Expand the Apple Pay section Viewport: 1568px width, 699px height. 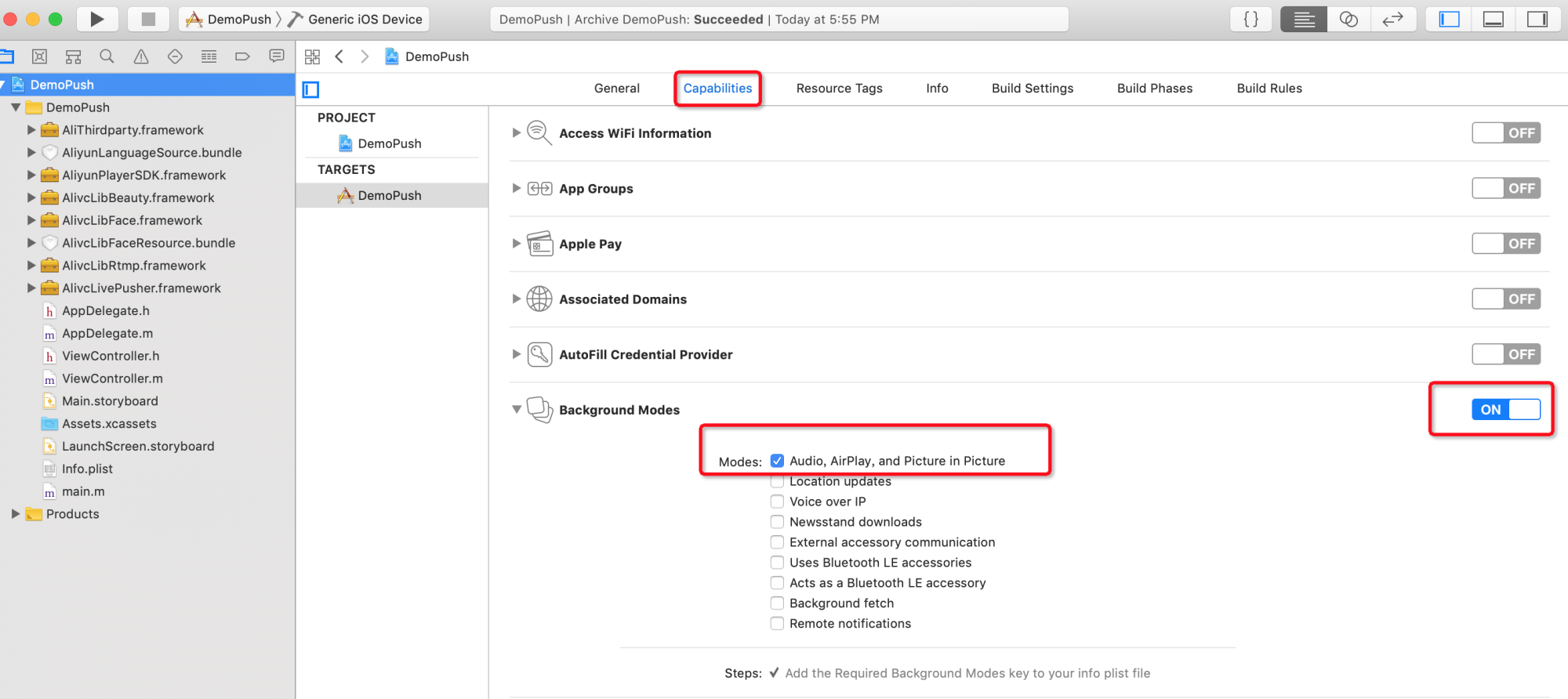516,244
